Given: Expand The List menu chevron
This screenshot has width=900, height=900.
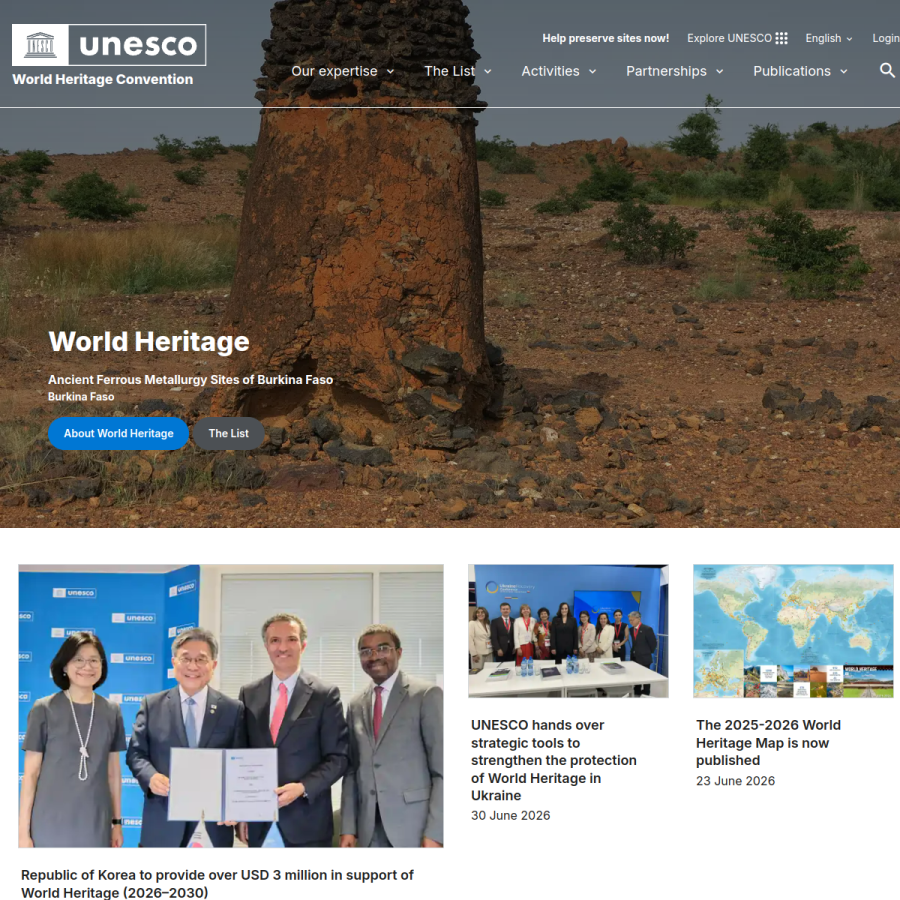Looking at the screenshot, I should (x=488, y=72).
